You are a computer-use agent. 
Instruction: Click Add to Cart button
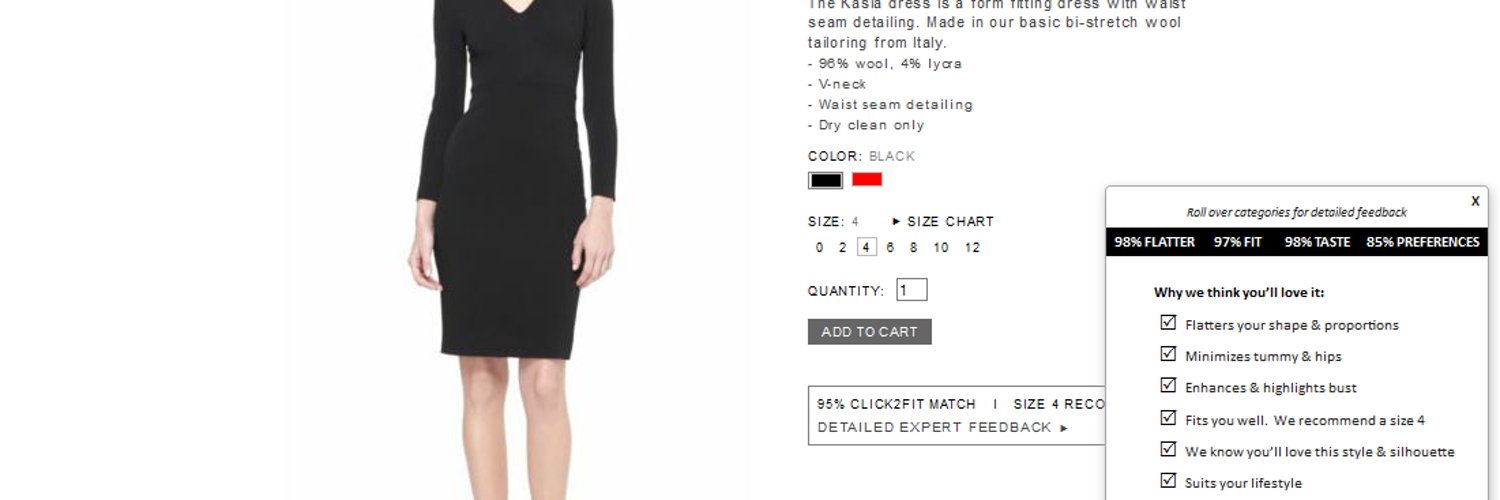tap(870, 332)
